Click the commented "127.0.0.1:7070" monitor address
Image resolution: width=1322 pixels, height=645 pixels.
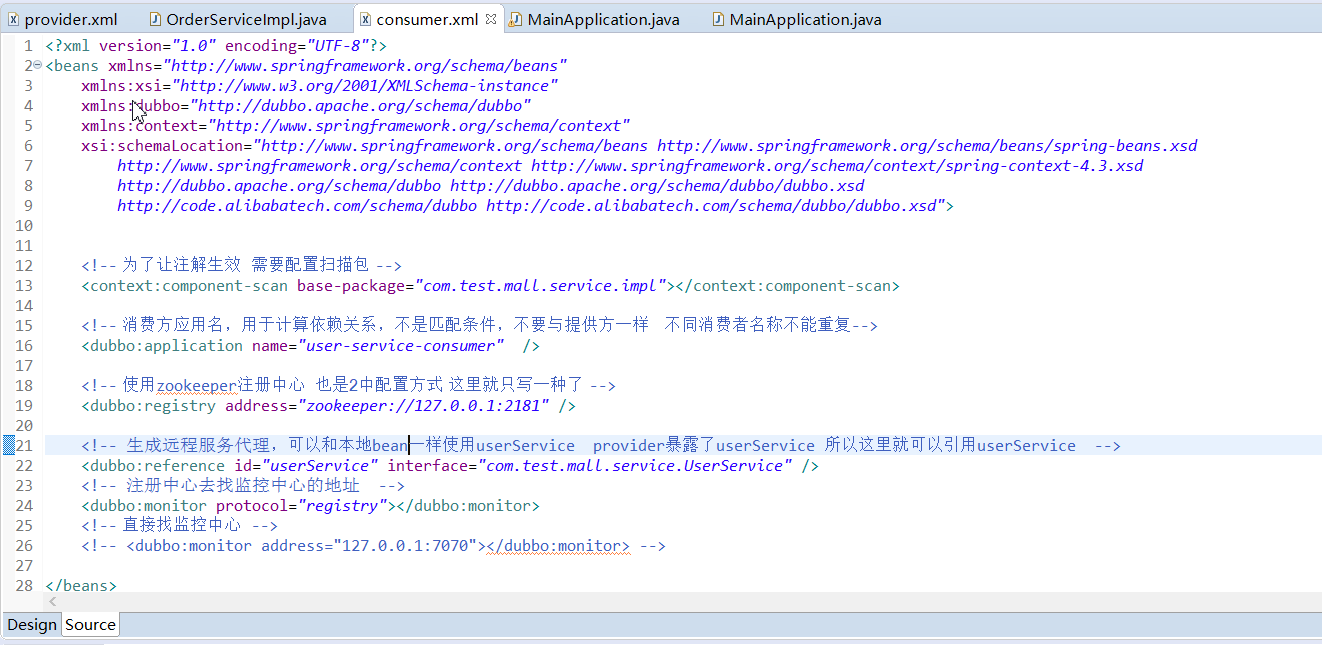click(x=405, y=546)
